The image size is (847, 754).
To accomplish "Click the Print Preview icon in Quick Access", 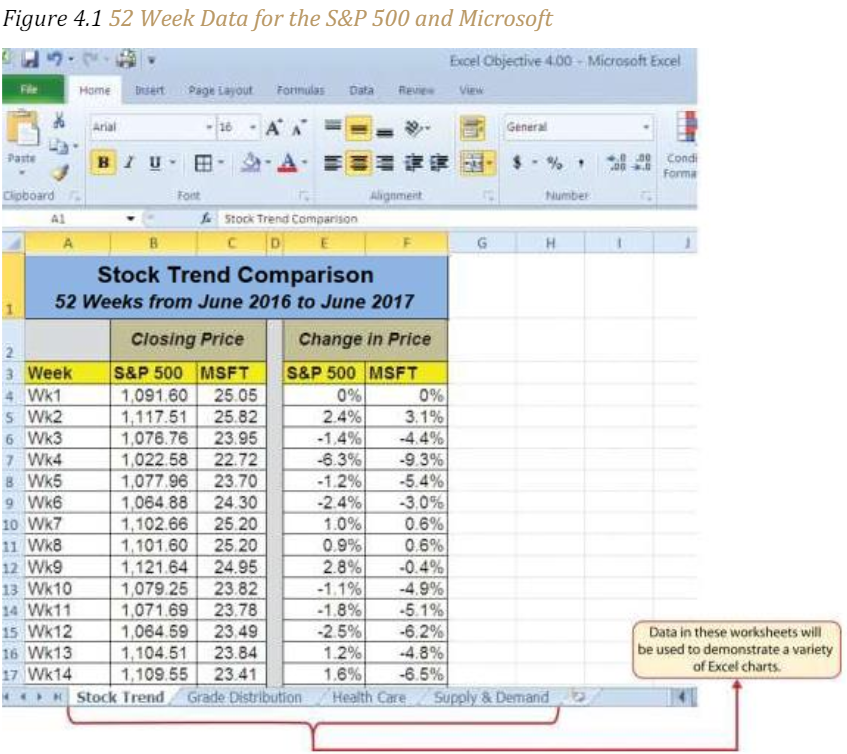I will 126,59.
